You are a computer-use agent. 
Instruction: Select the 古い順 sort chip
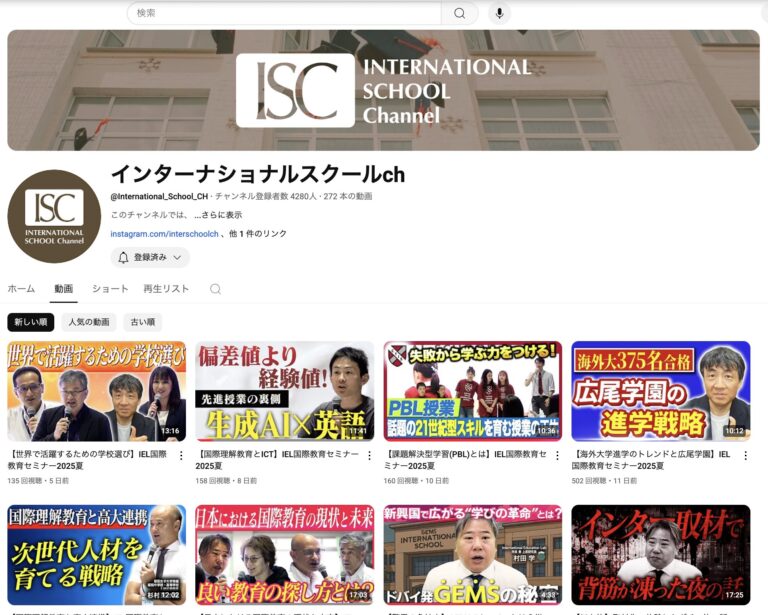(x=143, y=322)
